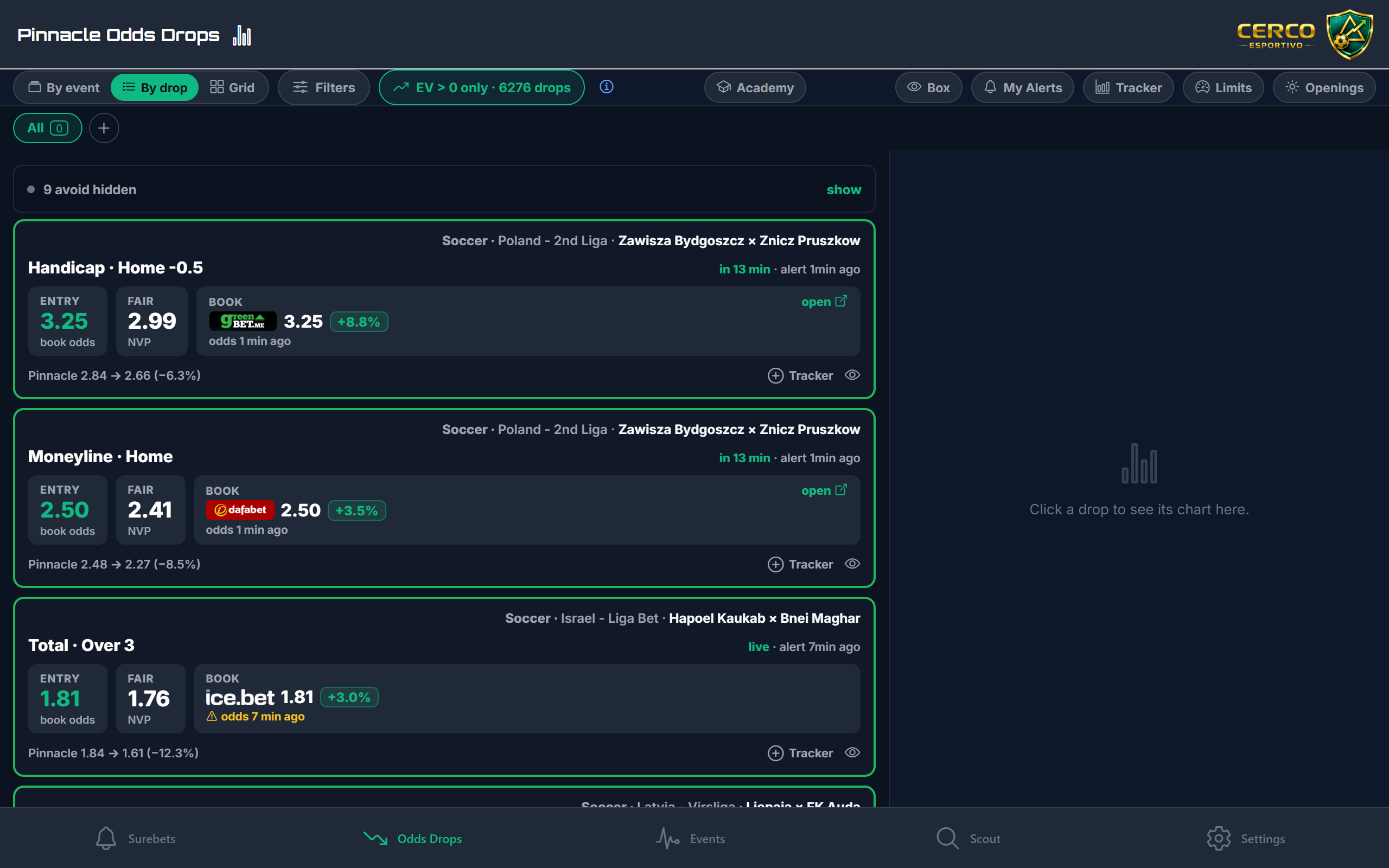
Task: Open Settings in bottom navigation
Action: click(x=1246, y=838)
